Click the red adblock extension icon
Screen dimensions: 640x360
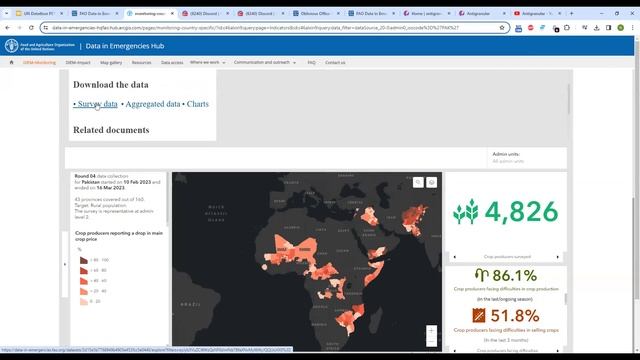[530, 27]
